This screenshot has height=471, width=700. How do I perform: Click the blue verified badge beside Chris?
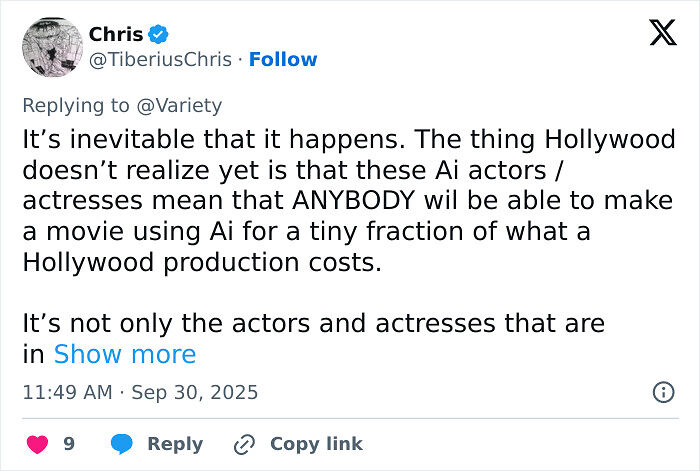[x=159, y=34]
